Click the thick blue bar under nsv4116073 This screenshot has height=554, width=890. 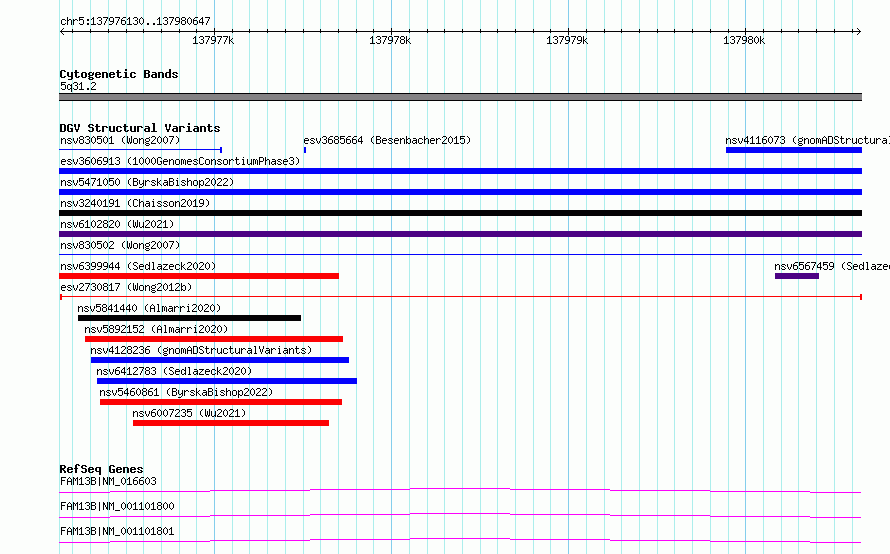(794, 150)
